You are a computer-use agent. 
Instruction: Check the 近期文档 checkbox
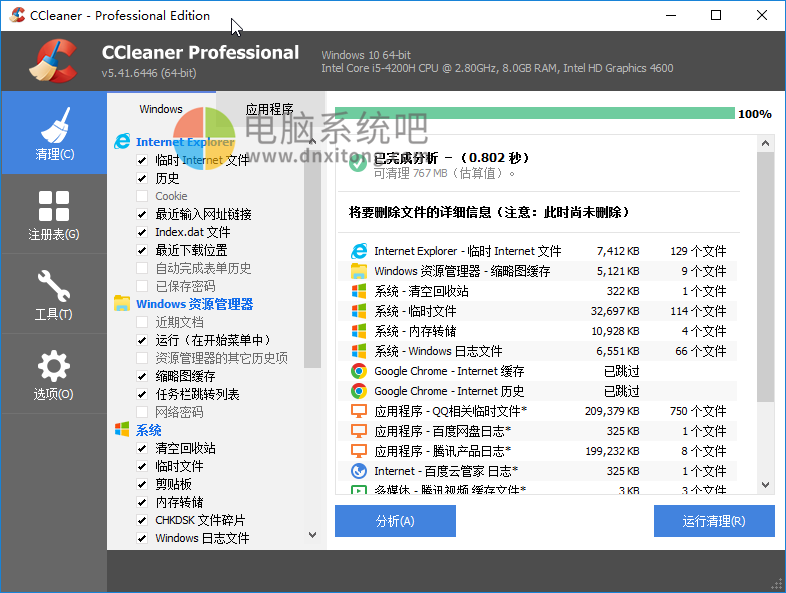142,322
